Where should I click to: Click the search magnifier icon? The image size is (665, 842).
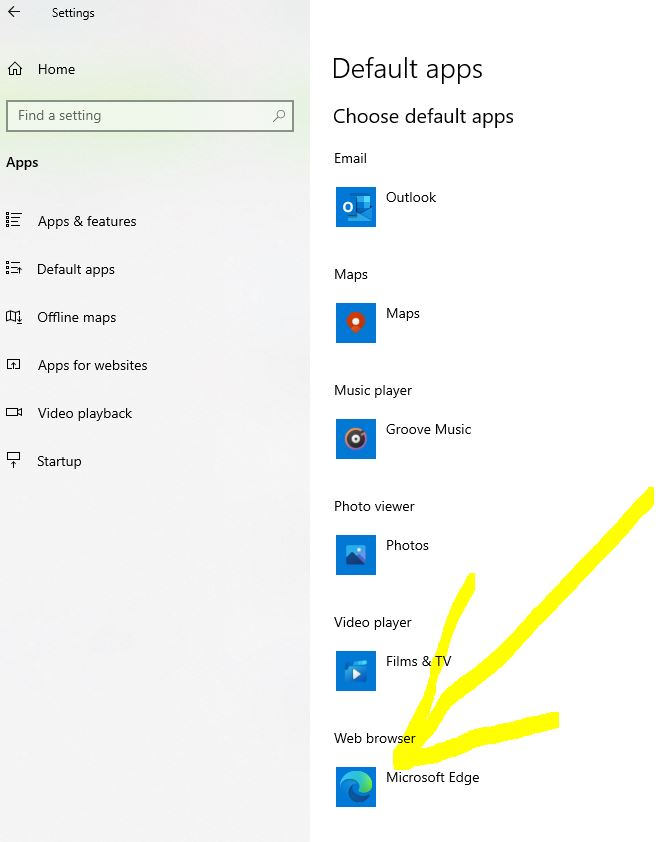[280, 116]
